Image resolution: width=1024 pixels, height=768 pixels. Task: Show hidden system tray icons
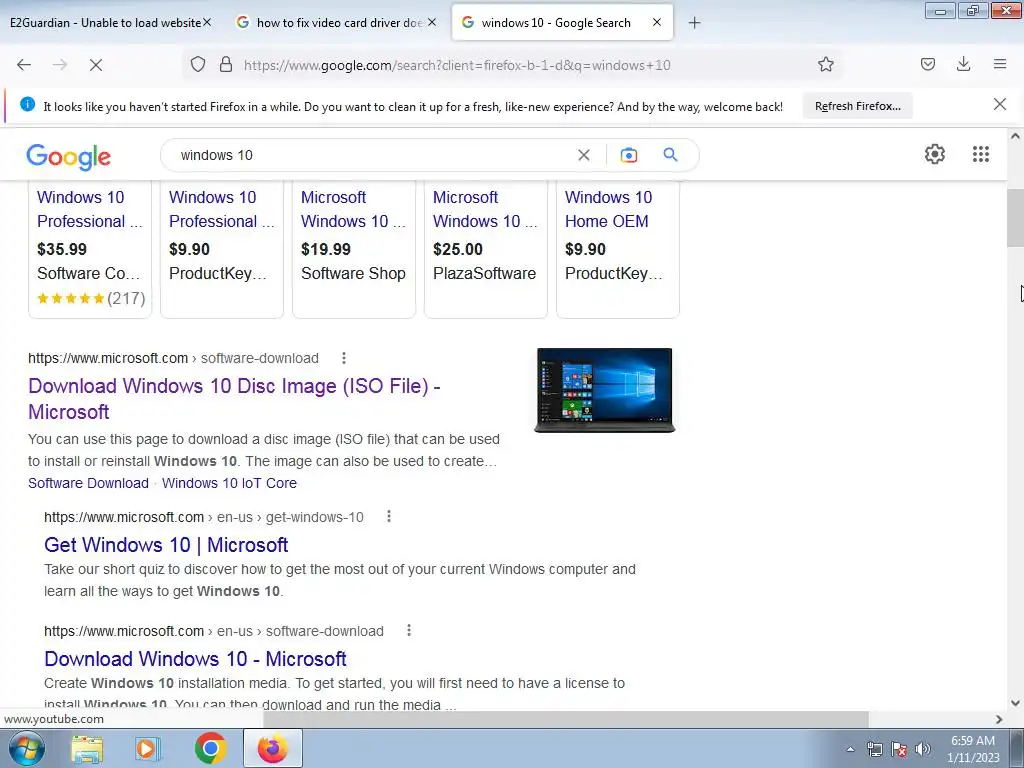pos(850,749)
